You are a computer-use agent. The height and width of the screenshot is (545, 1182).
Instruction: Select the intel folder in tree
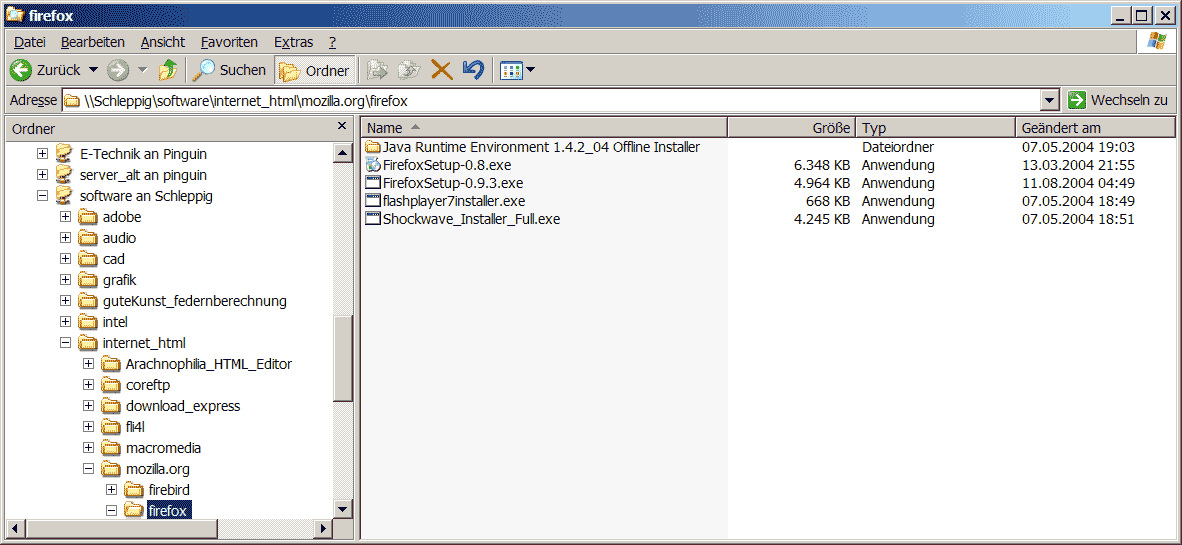(x=115, y=323)
